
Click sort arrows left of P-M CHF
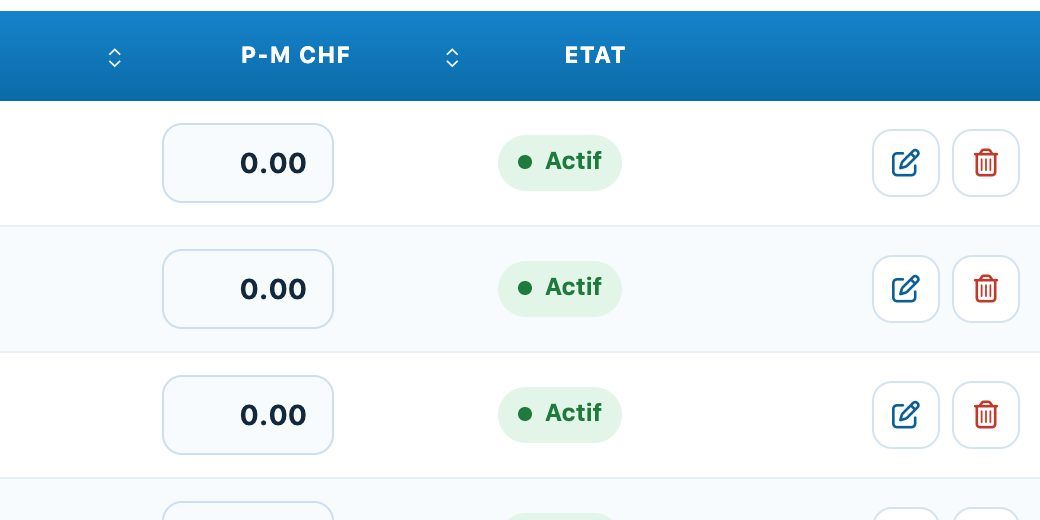115,58
